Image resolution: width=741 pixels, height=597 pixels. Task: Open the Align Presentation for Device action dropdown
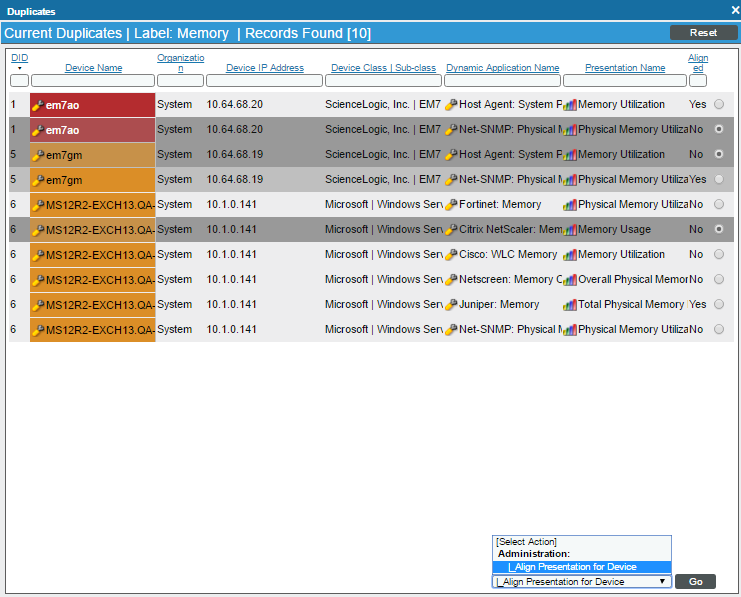pos(582,581)
